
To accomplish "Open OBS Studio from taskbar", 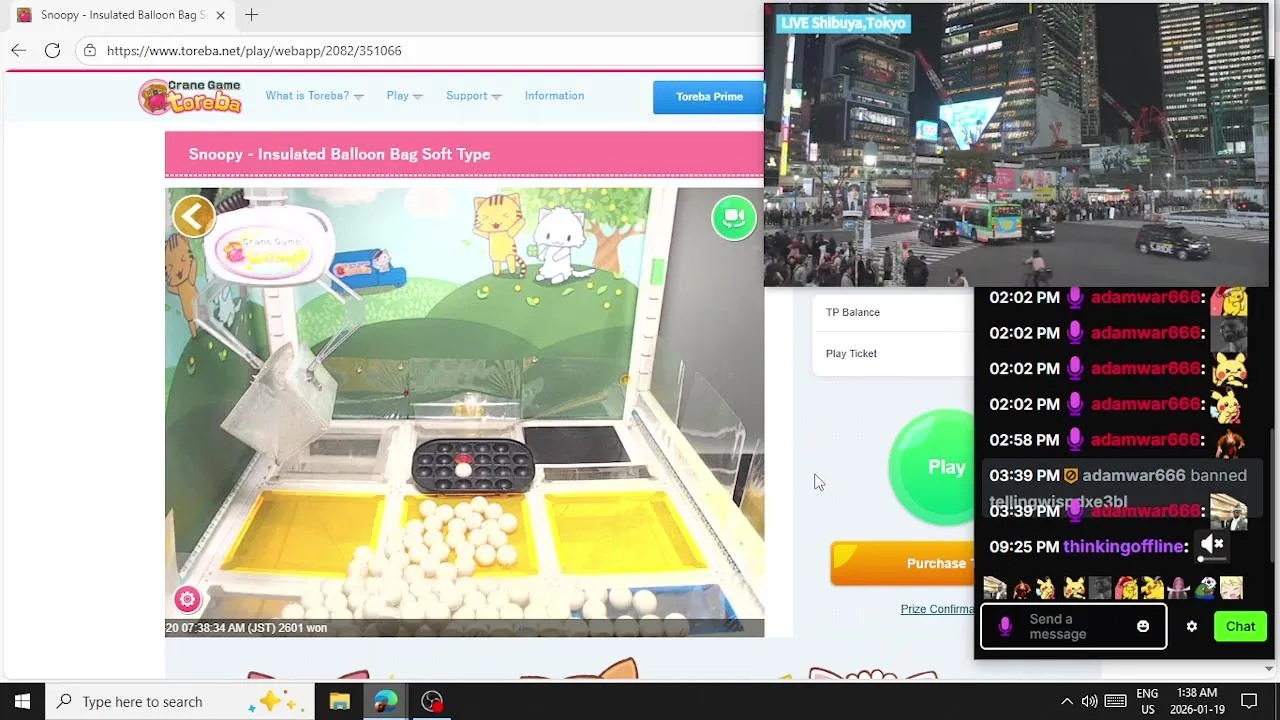I will [431, 701].
